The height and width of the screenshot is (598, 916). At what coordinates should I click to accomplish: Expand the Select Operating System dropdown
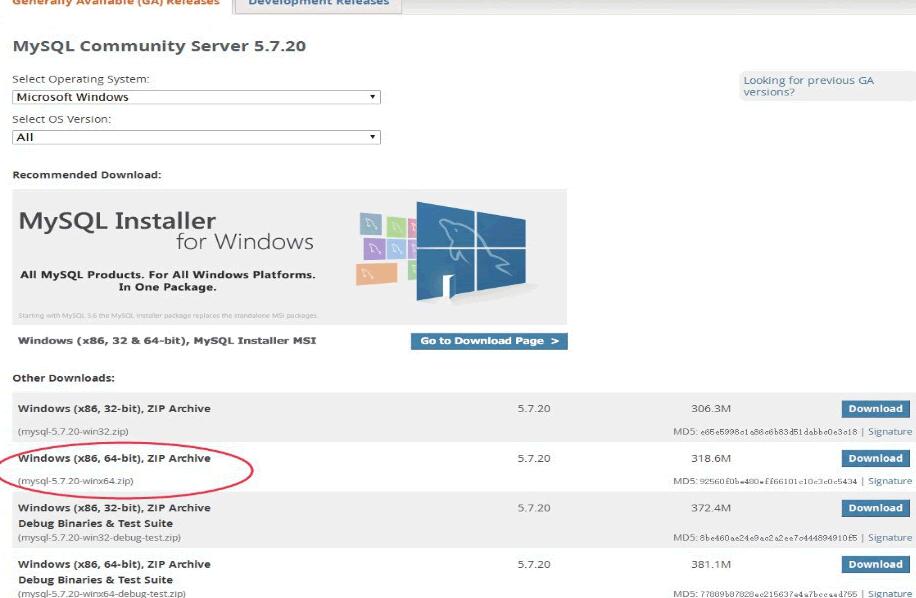click(x=197, y=97)
